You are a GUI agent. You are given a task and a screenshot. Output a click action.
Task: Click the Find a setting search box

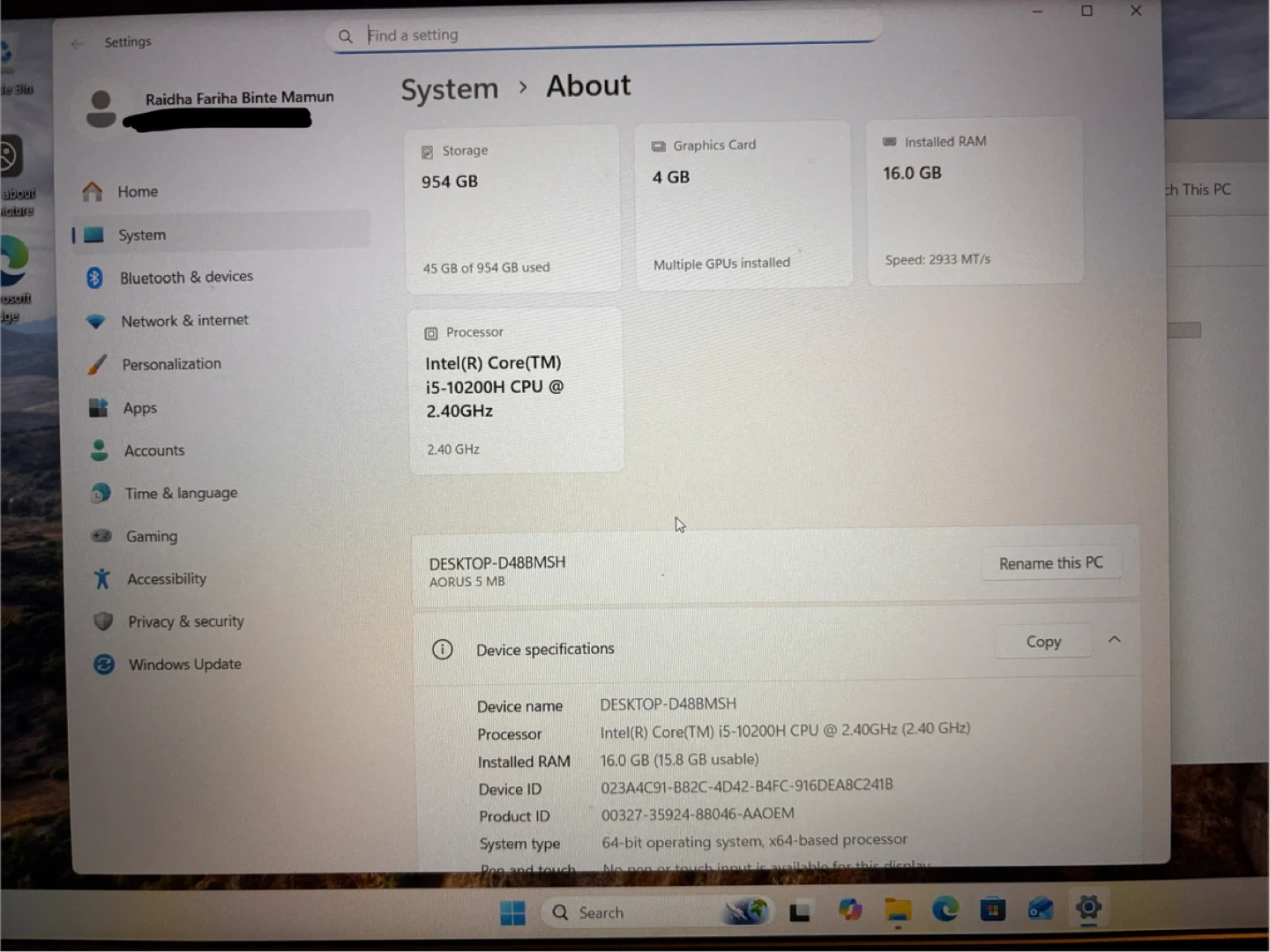(609, 35)
